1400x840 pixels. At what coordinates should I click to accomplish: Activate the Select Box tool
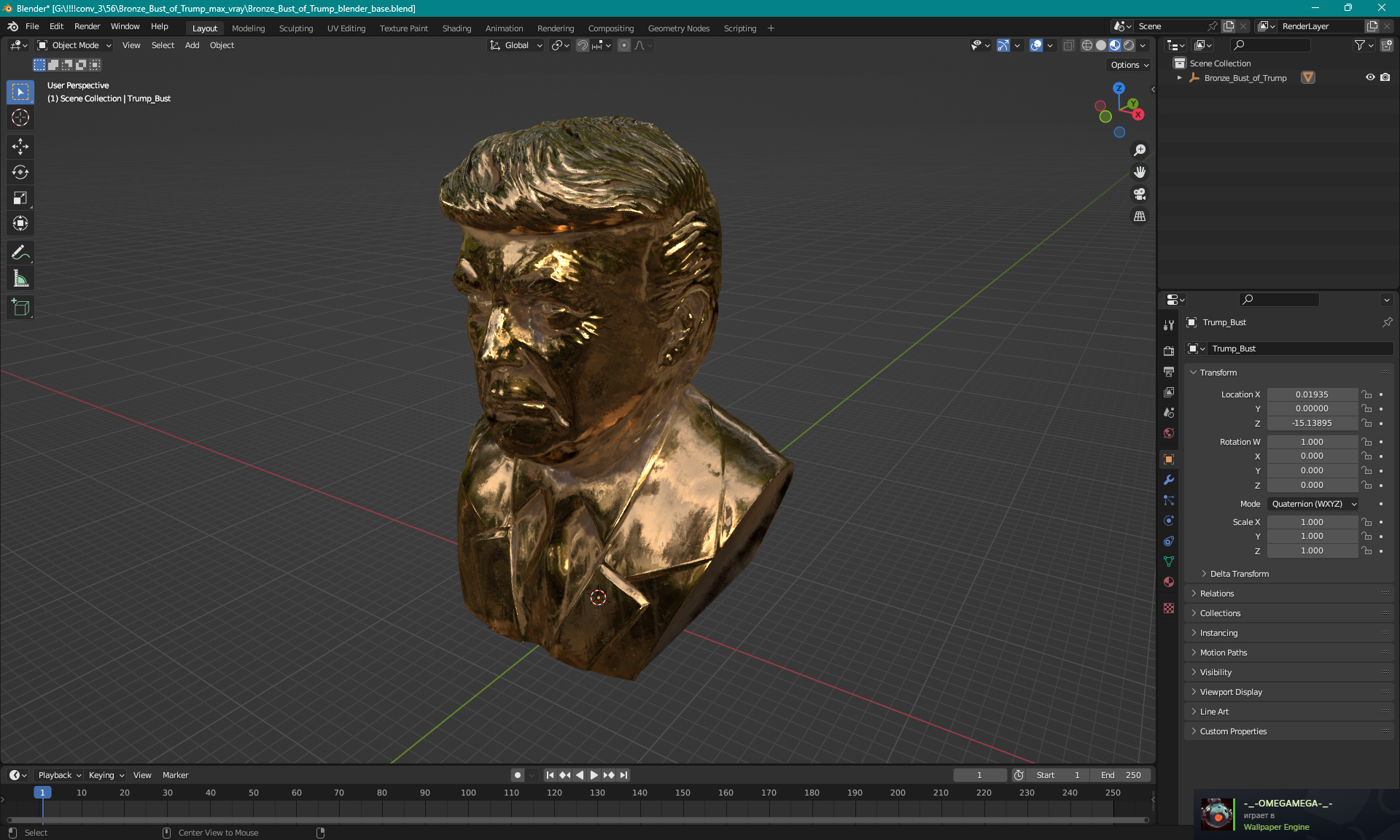[x=20, y=92]
